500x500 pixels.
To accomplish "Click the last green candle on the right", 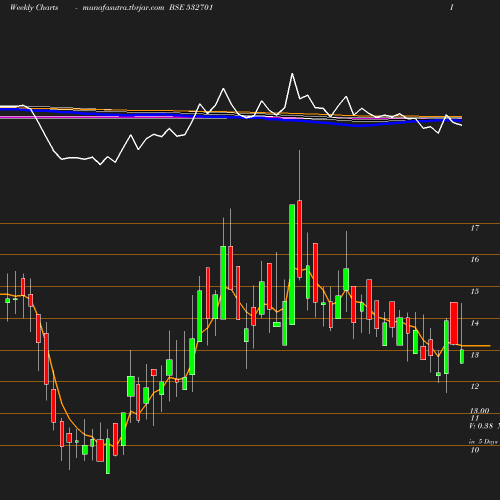I will 462,356.
